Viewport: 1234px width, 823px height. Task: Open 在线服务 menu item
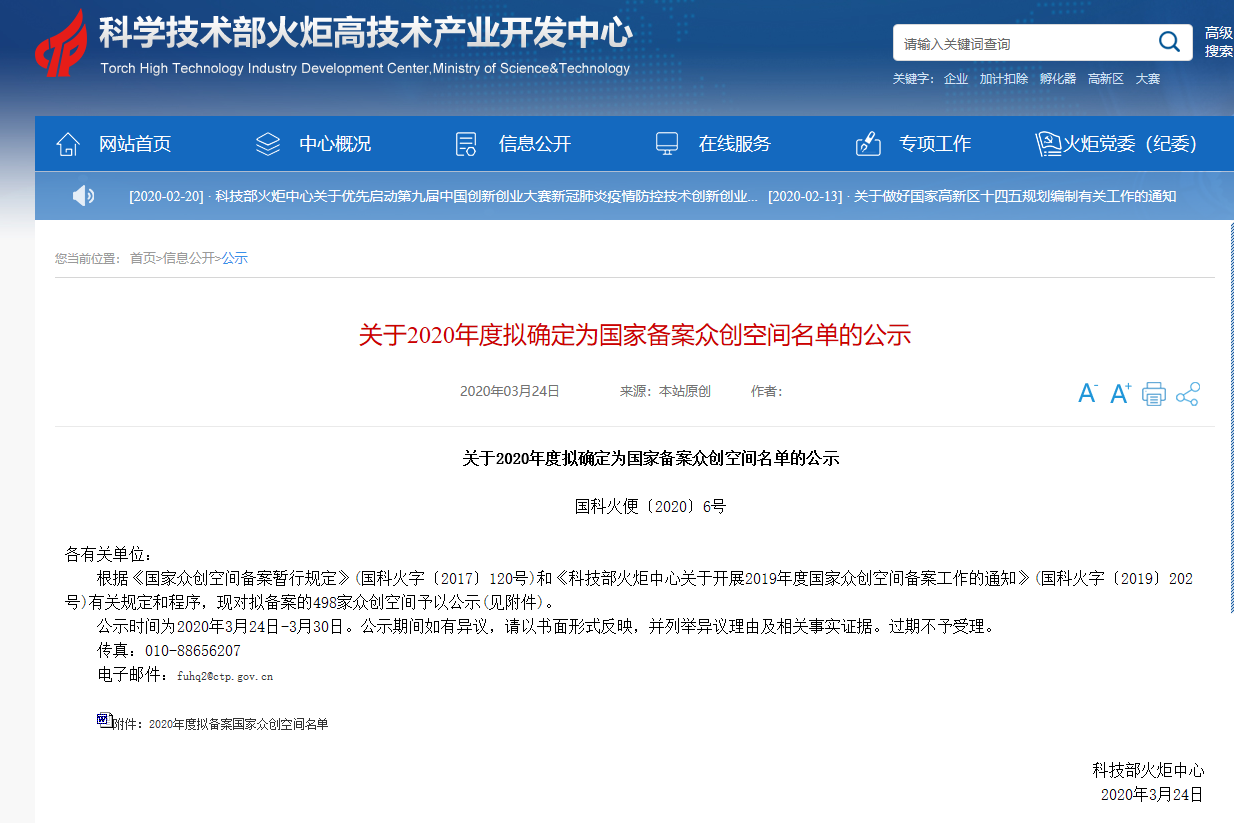735,144
